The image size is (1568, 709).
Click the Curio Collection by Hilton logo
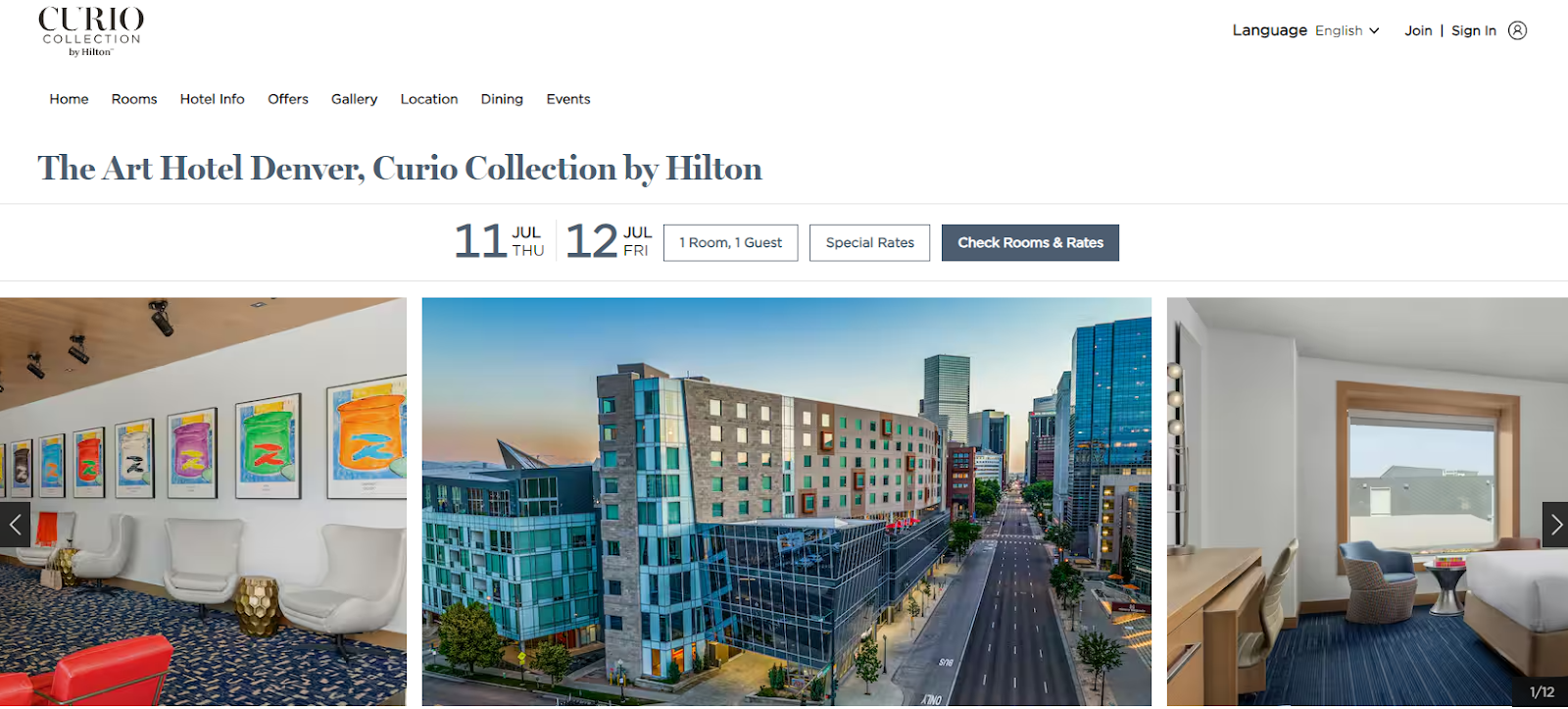click(91, 32)
